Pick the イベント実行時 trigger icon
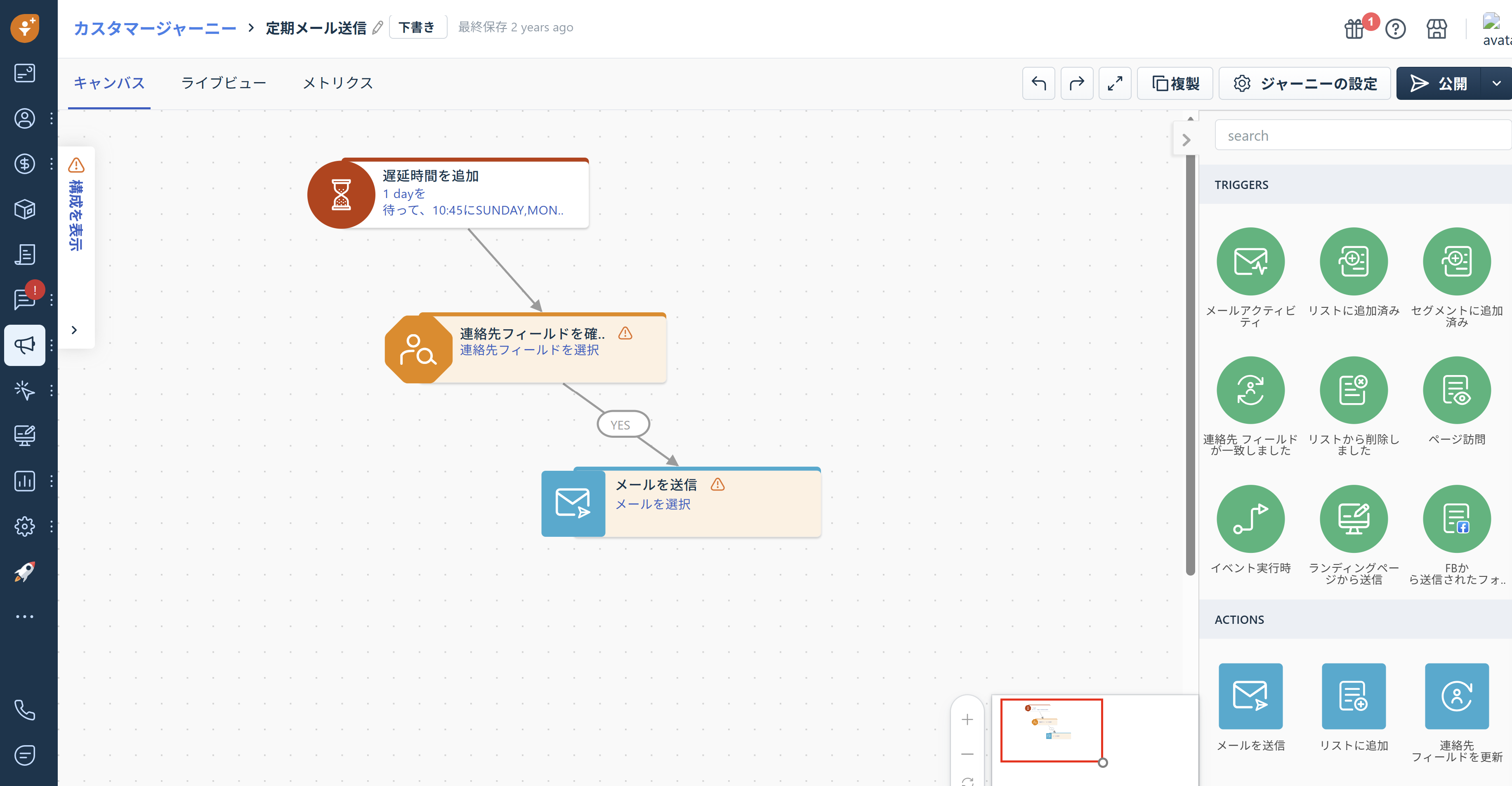This screenshot has width=1512, height=786. [x=1250, y=518]
